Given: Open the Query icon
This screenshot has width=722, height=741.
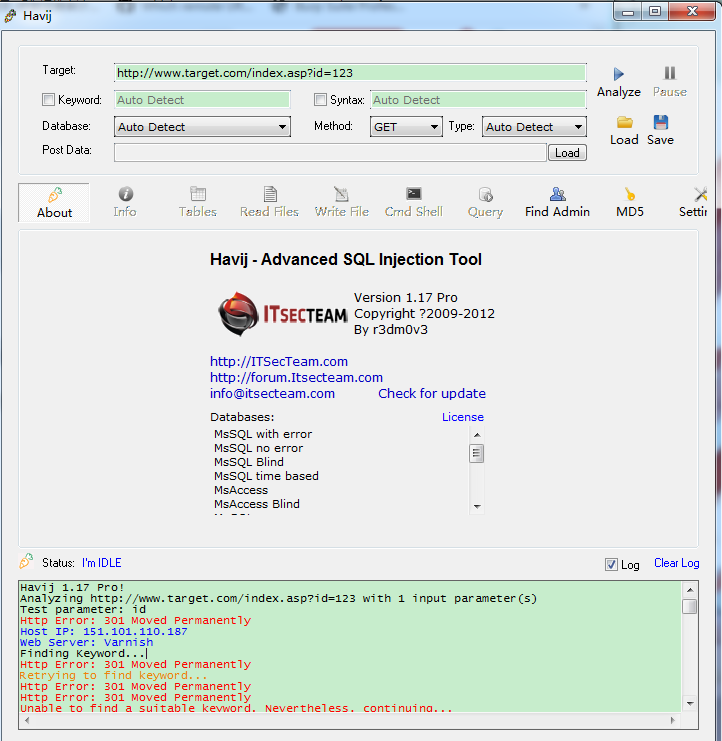Looking at the screenshot, I should pyautogui.click(x=485, y=194).
